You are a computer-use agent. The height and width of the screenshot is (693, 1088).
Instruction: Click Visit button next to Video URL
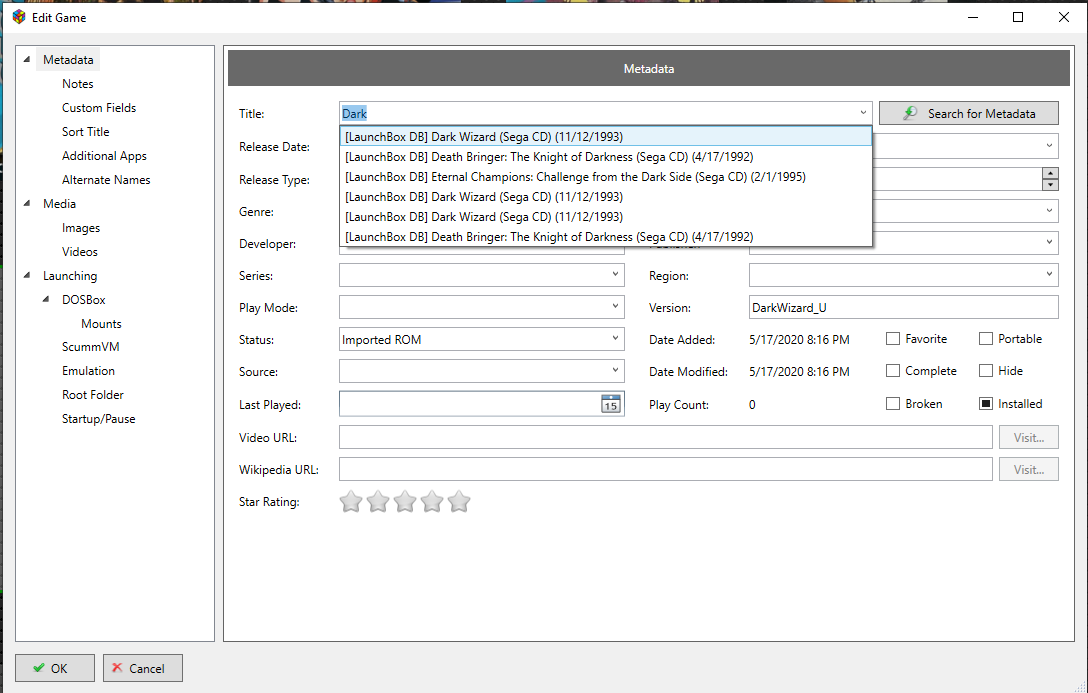(1028, 438)
